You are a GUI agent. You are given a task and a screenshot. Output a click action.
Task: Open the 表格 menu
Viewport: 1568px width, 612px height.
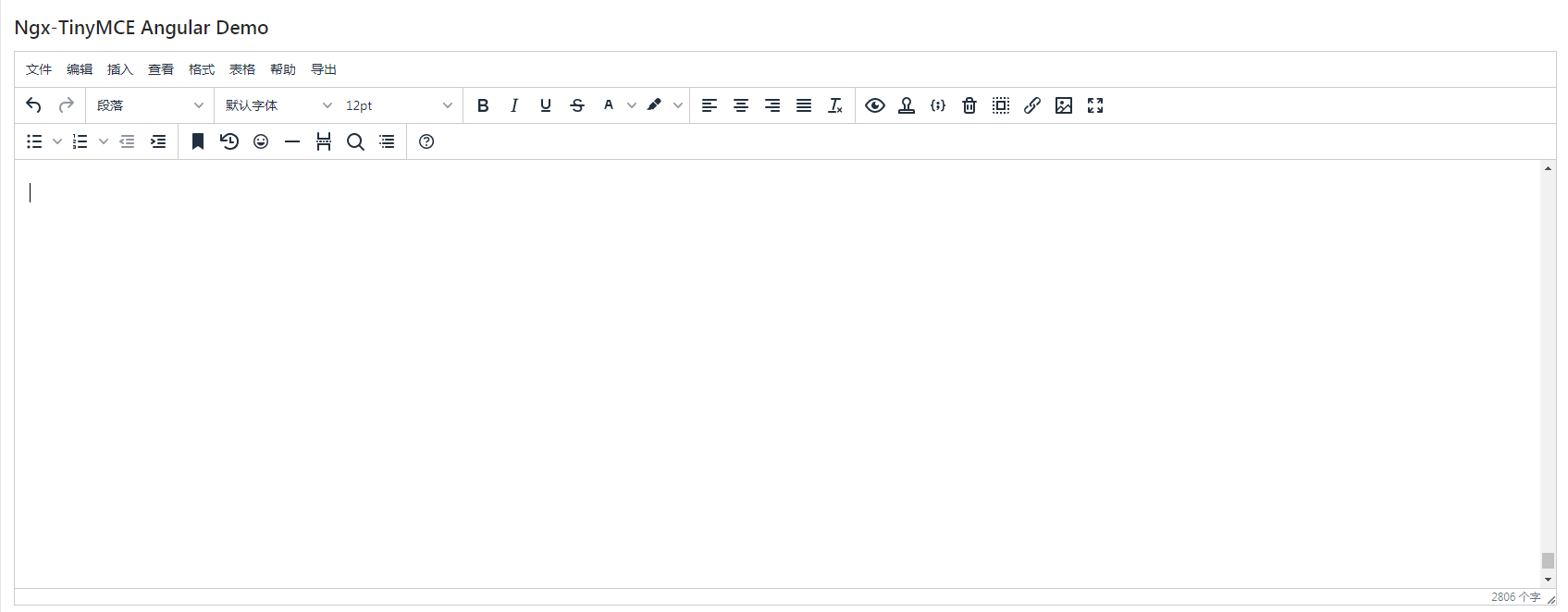242,69
